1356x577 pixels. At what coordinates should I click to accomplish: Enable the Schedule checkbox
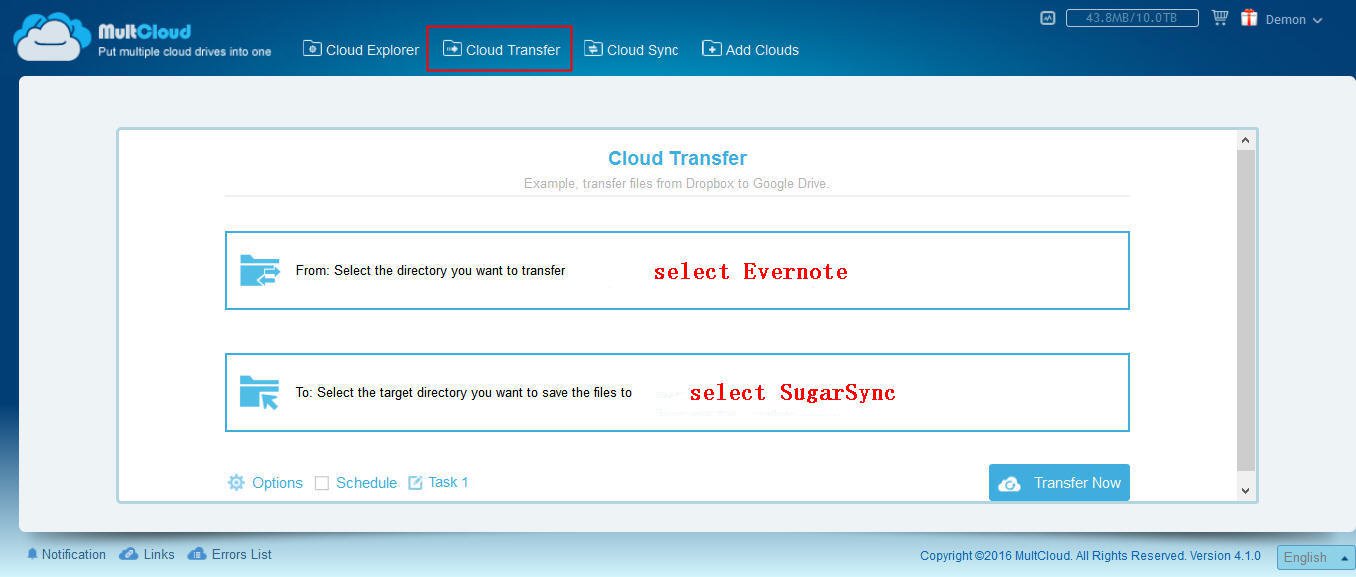322,483
